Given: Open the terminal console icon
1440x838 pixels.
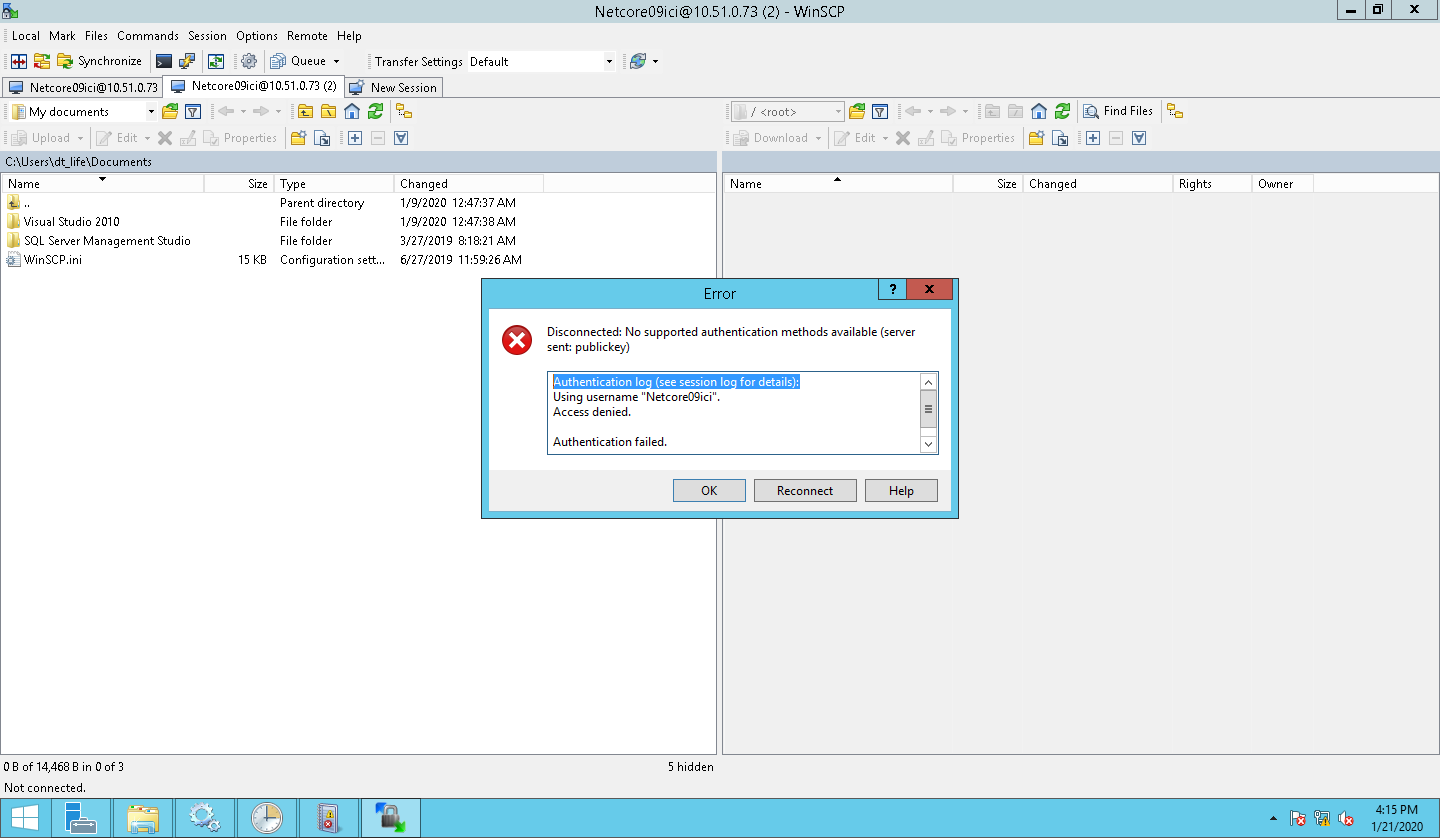Looking at the screenshot, I should (164, 61).
